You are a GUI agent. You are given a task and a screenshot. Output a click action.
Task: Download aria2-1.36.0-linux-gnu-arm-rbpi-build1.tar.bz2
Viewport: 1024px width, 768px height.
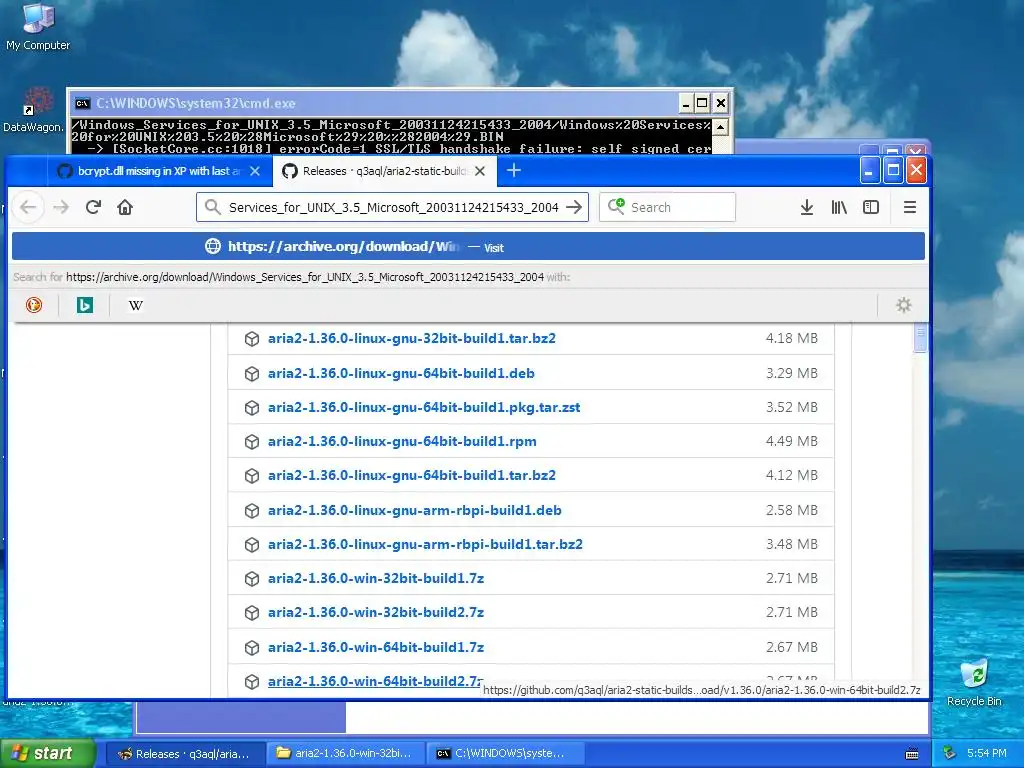(425, 545)
